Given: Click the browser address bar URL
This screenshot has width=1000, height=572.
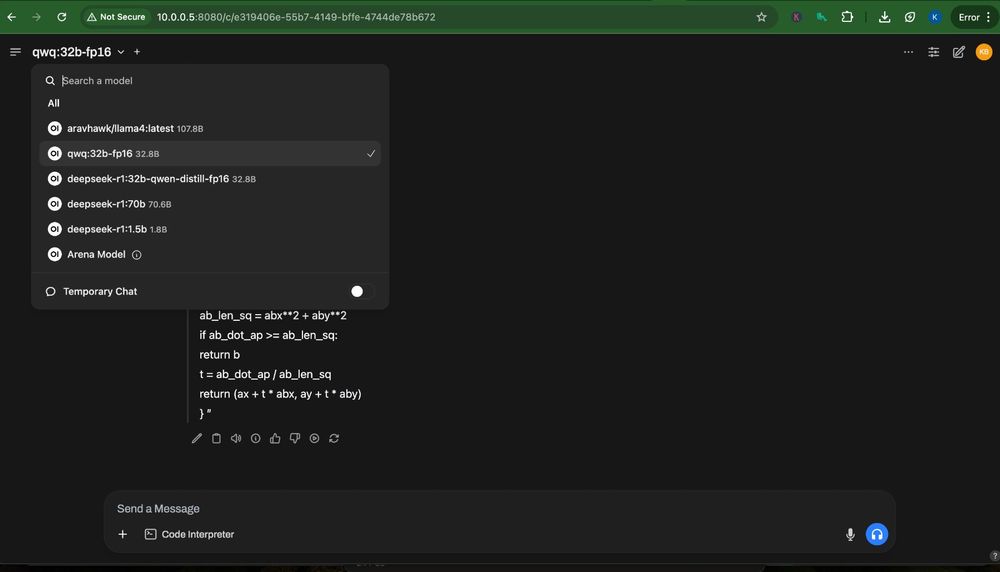Looking at the screenshot, I should coord(296,17).
